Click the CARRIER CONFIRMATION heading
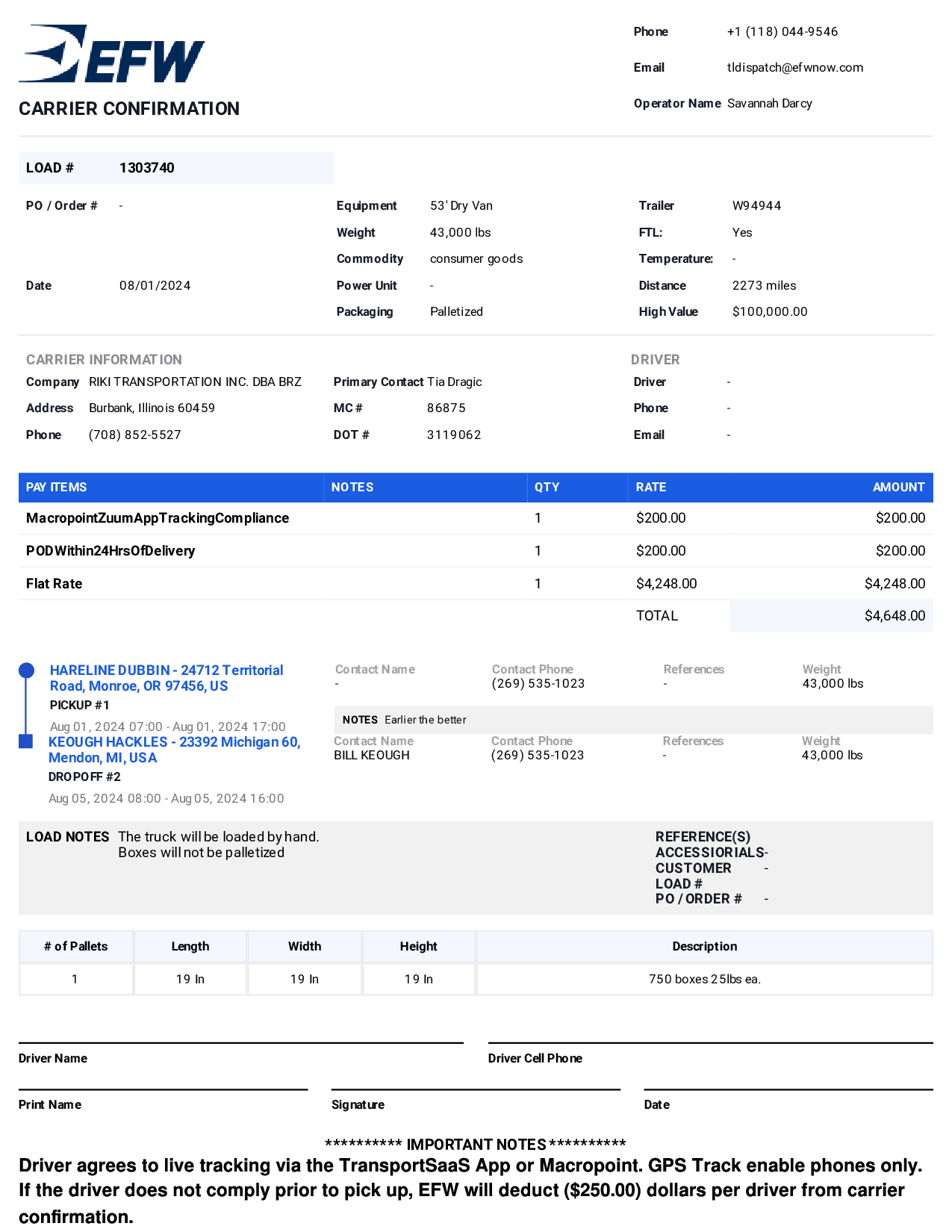The image size is (952, 1232). (129, 109)
